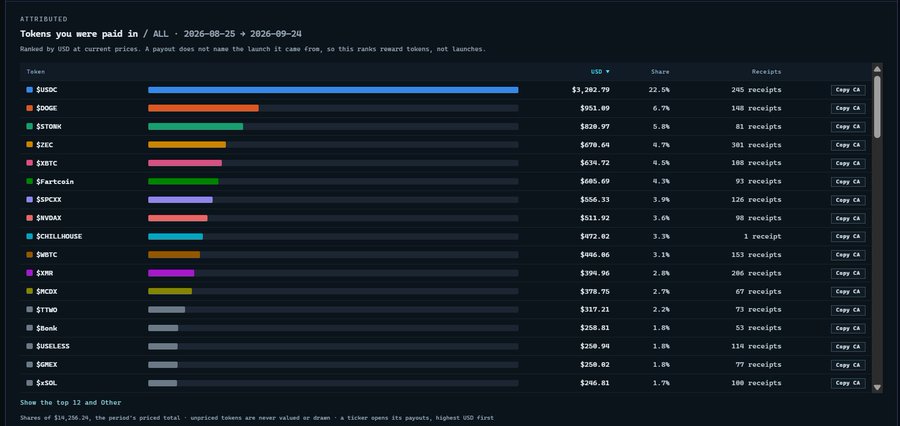This screenshot has width=900, height=426.
Task: Click the green $STONK color swatch
Action: coord(29,126)
